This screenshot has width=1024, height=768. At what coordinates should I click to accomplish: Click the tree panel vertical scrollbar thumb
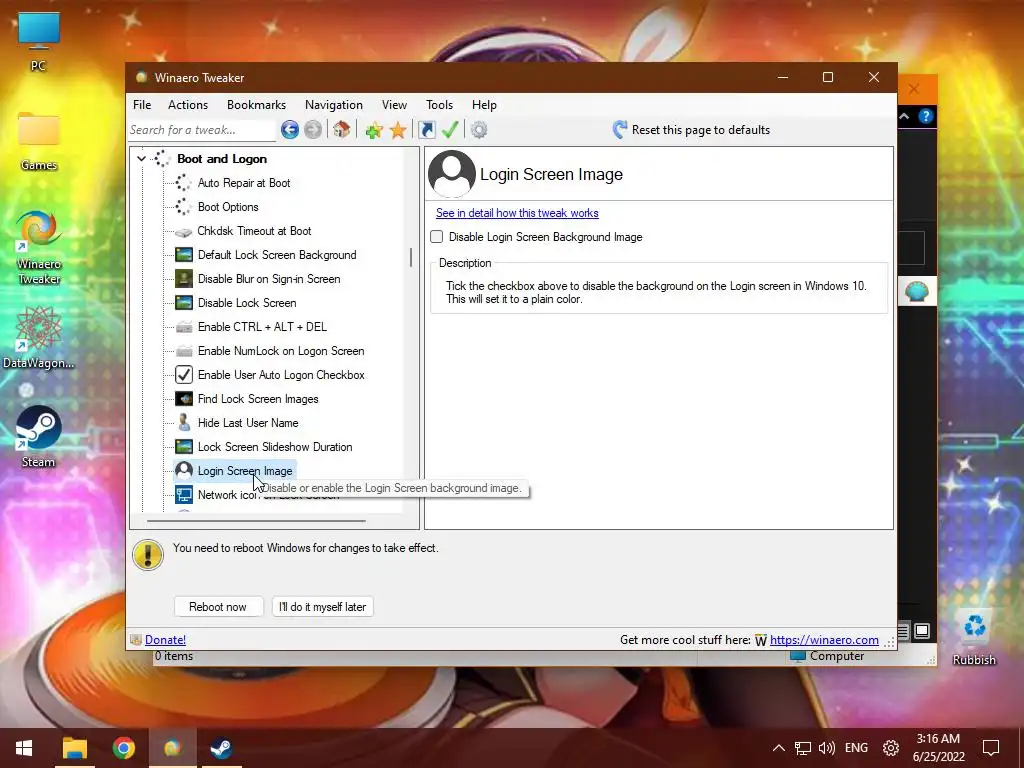click(x=411, y=257)
